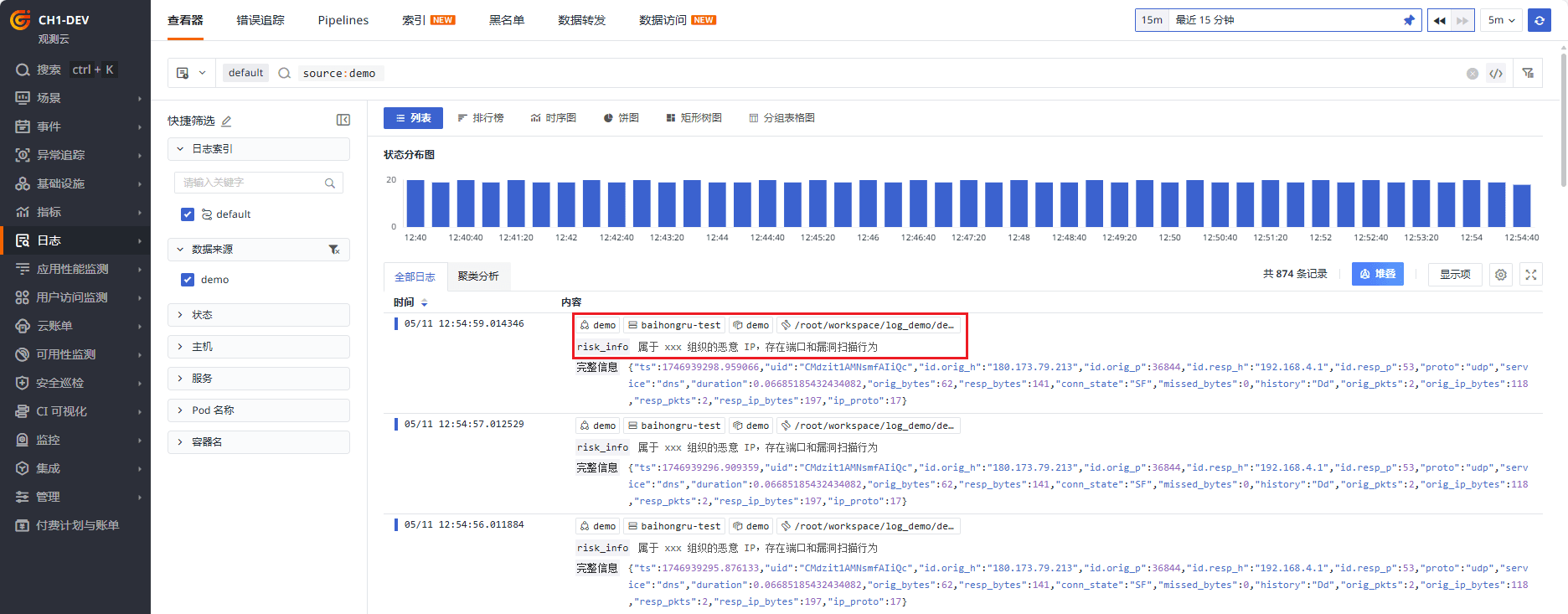The height and width of the screenshot is (614, 1568).
Task: Open 付费计划与账单 in the sidebar
Action: point(75,525)
